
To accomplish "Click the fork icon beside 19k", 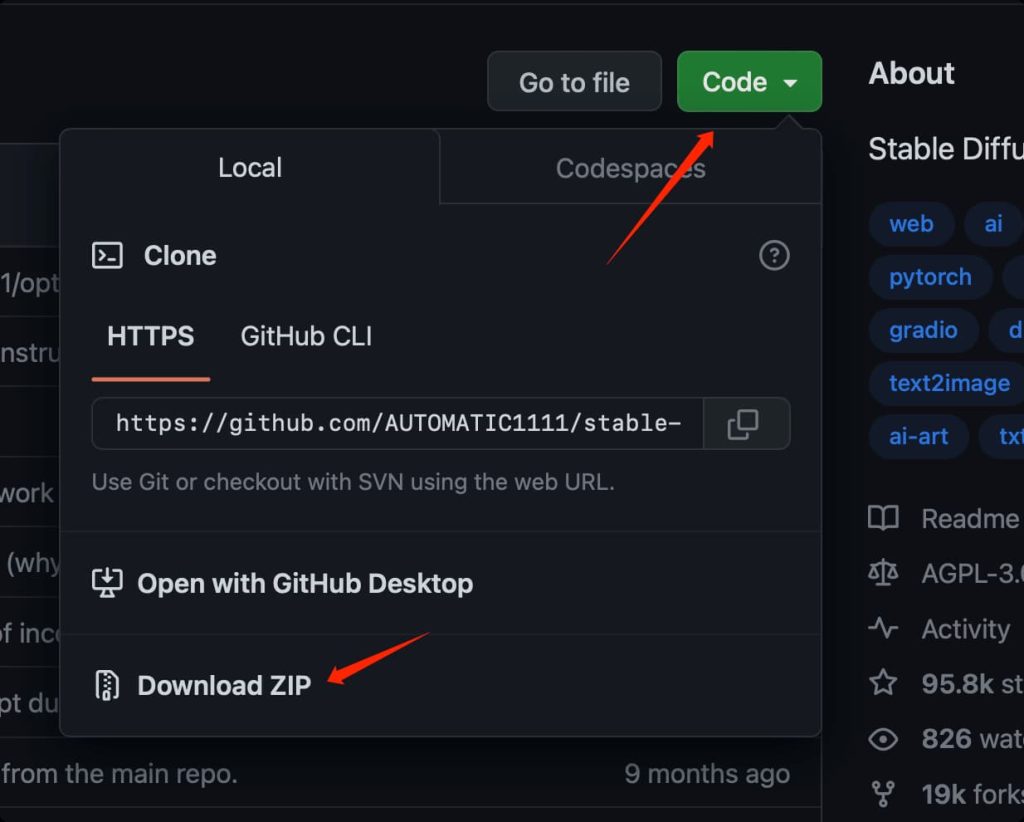I will pyautogui.click(x=883, y=794).
